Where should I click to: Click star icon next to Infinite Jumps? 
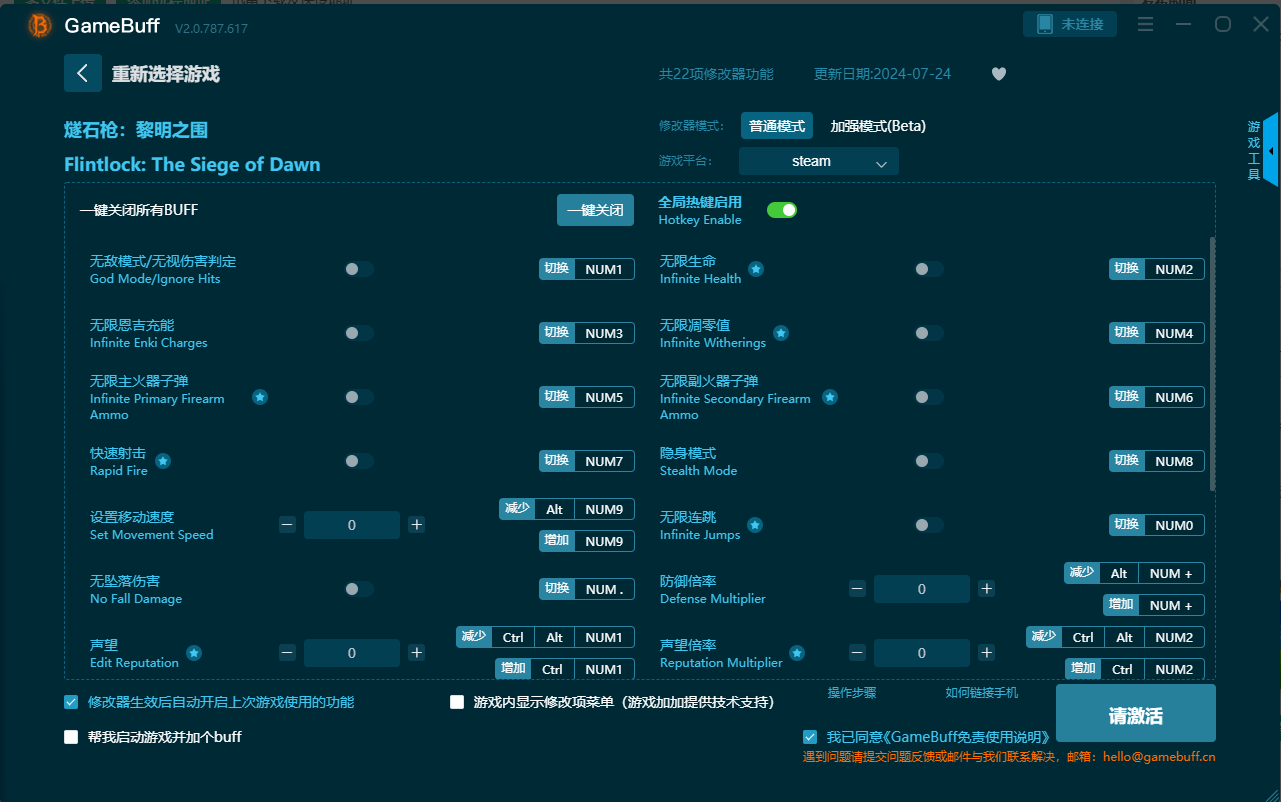(756, 525)
